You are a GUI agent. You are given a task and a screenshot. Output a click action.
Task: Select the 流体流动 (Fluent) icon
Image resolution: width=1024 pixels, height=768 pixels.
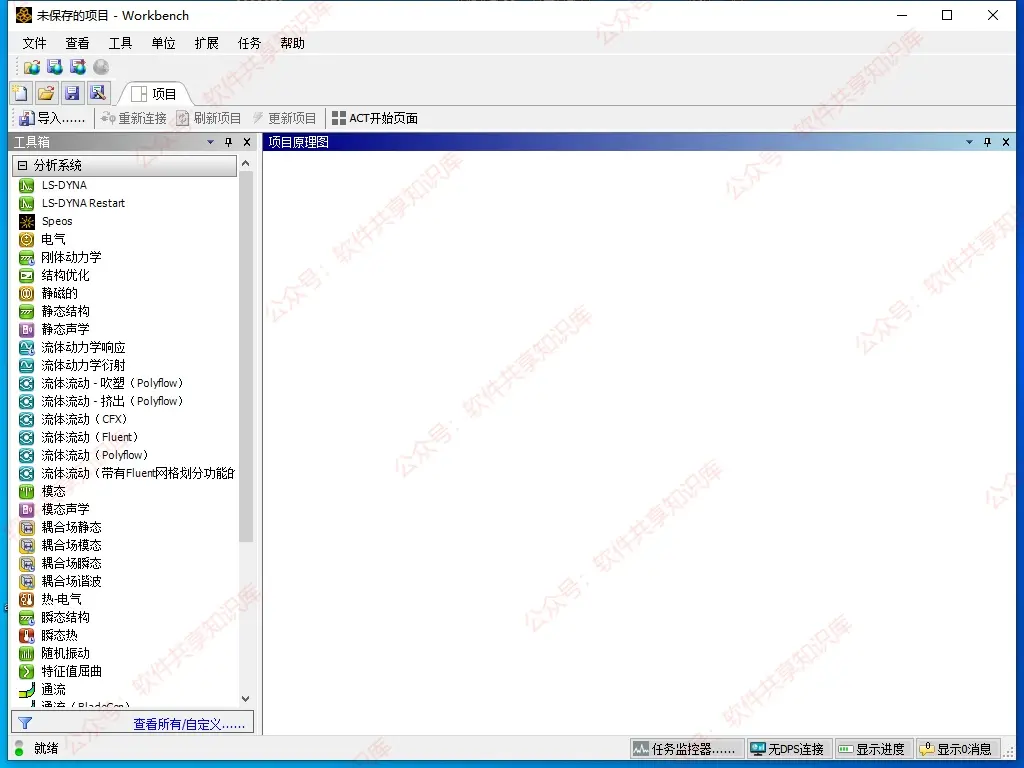(26, 437)
